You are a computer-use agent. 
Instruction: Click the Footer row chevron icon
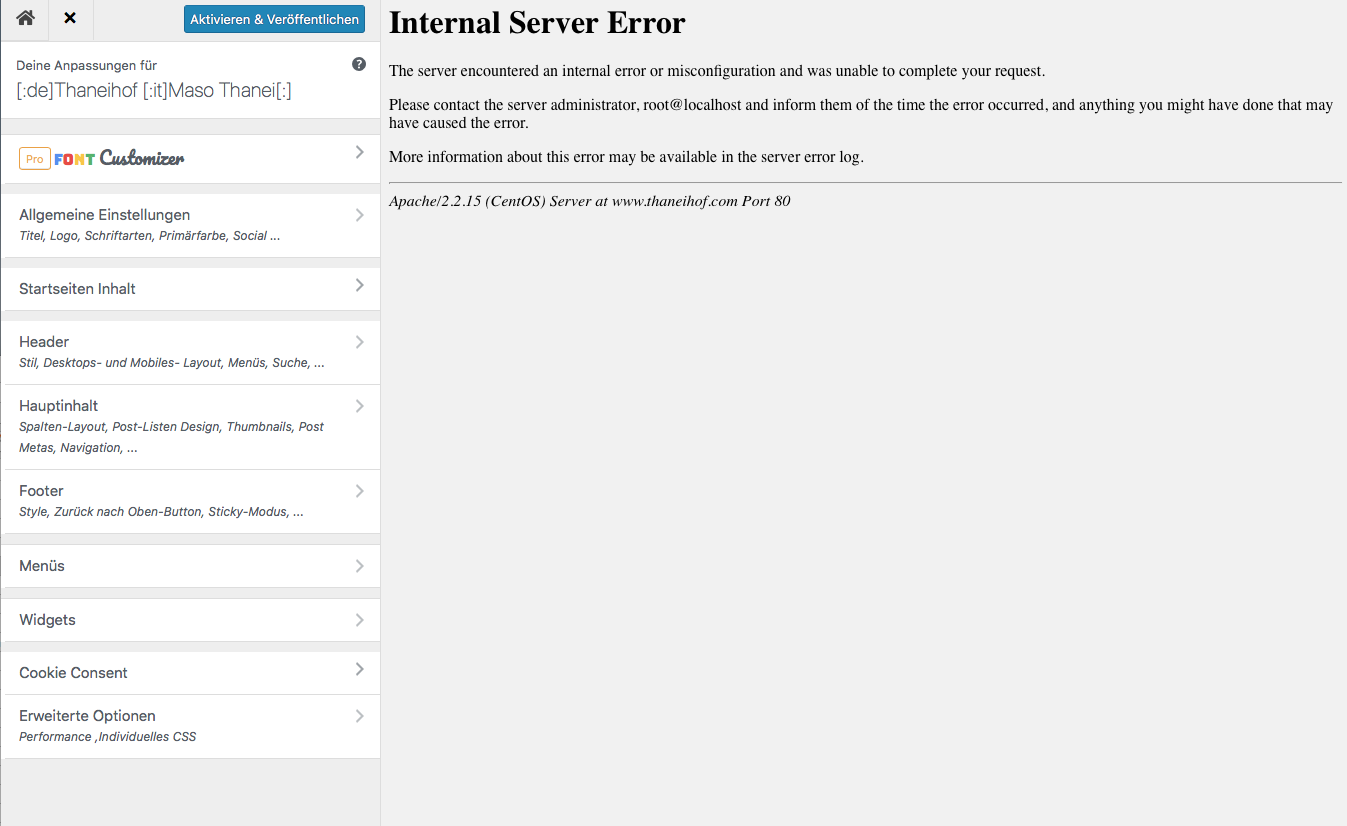[360, 491]
